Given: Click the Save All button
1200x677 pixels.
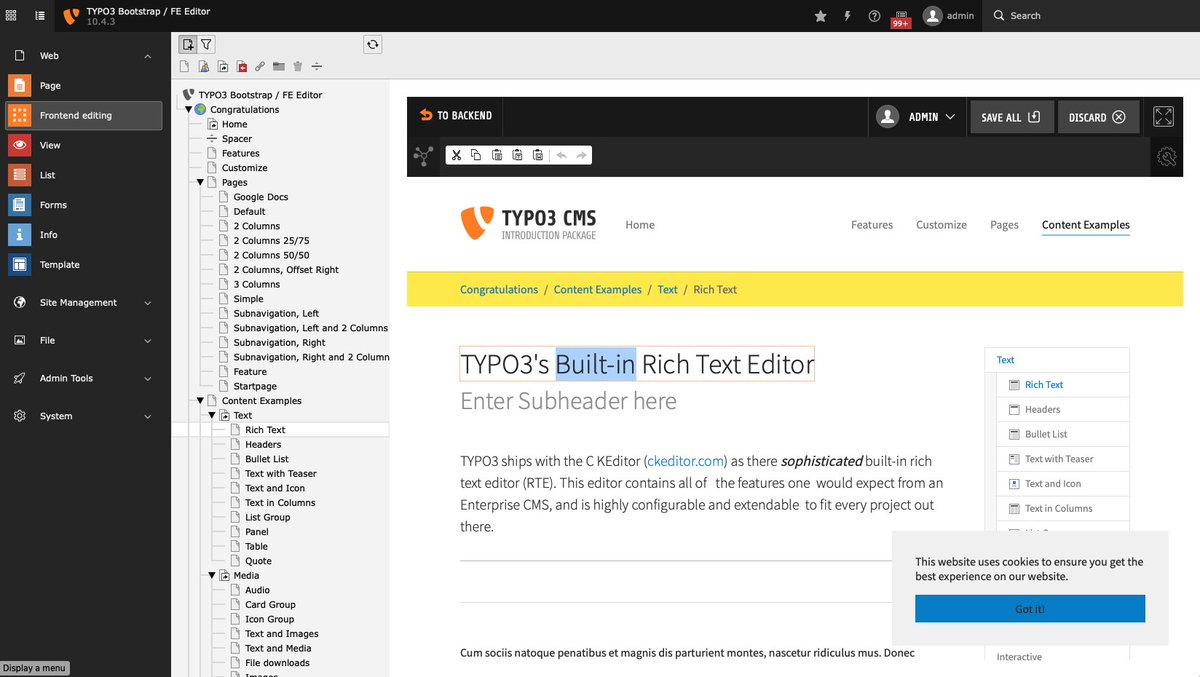Looking at the screenshot, I should (x=1011, y=117).
